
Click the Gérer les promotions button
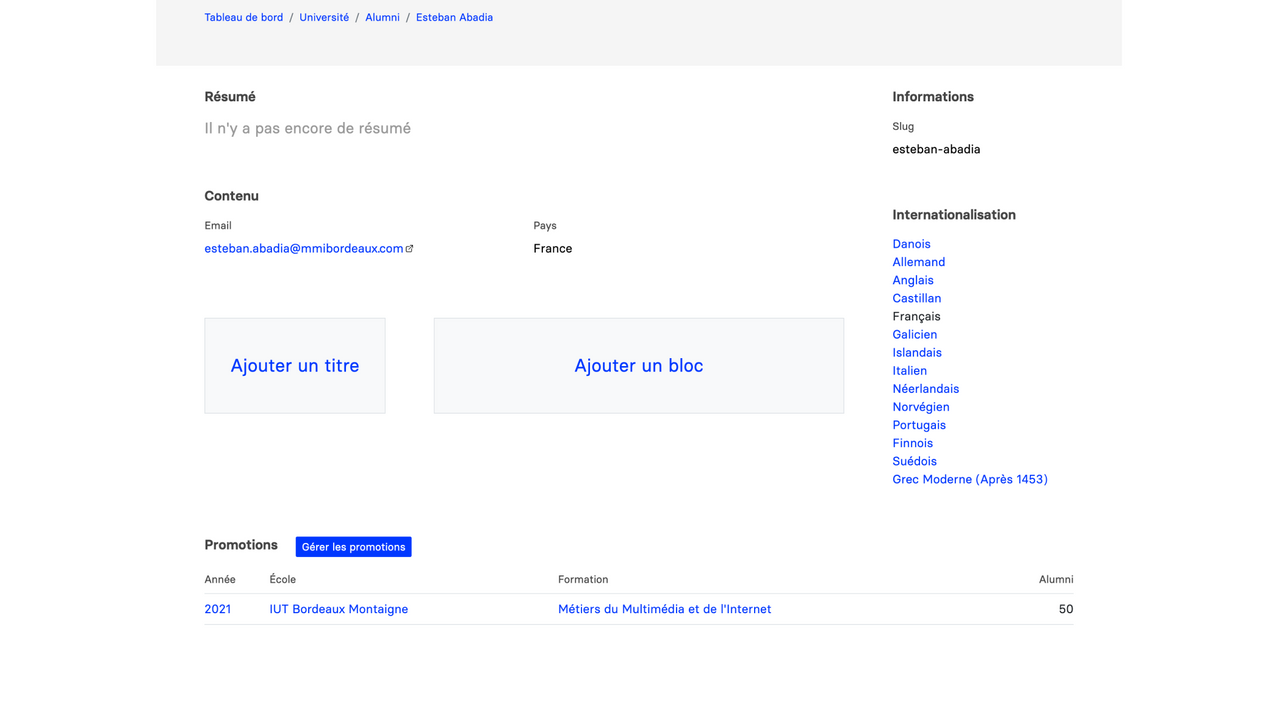click(x=353, y=547)
